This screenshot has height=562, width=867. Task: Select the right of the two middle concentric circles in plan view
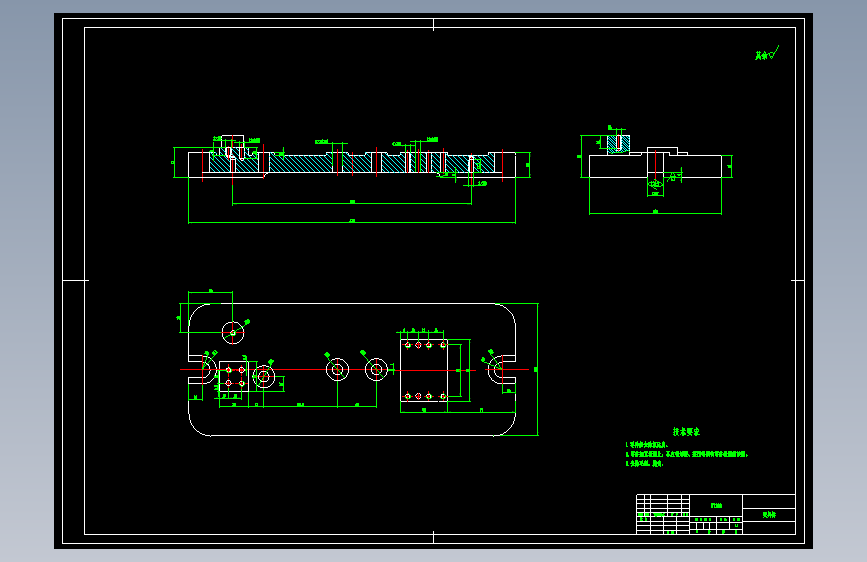pyautogui.click(x=377, y=370)
